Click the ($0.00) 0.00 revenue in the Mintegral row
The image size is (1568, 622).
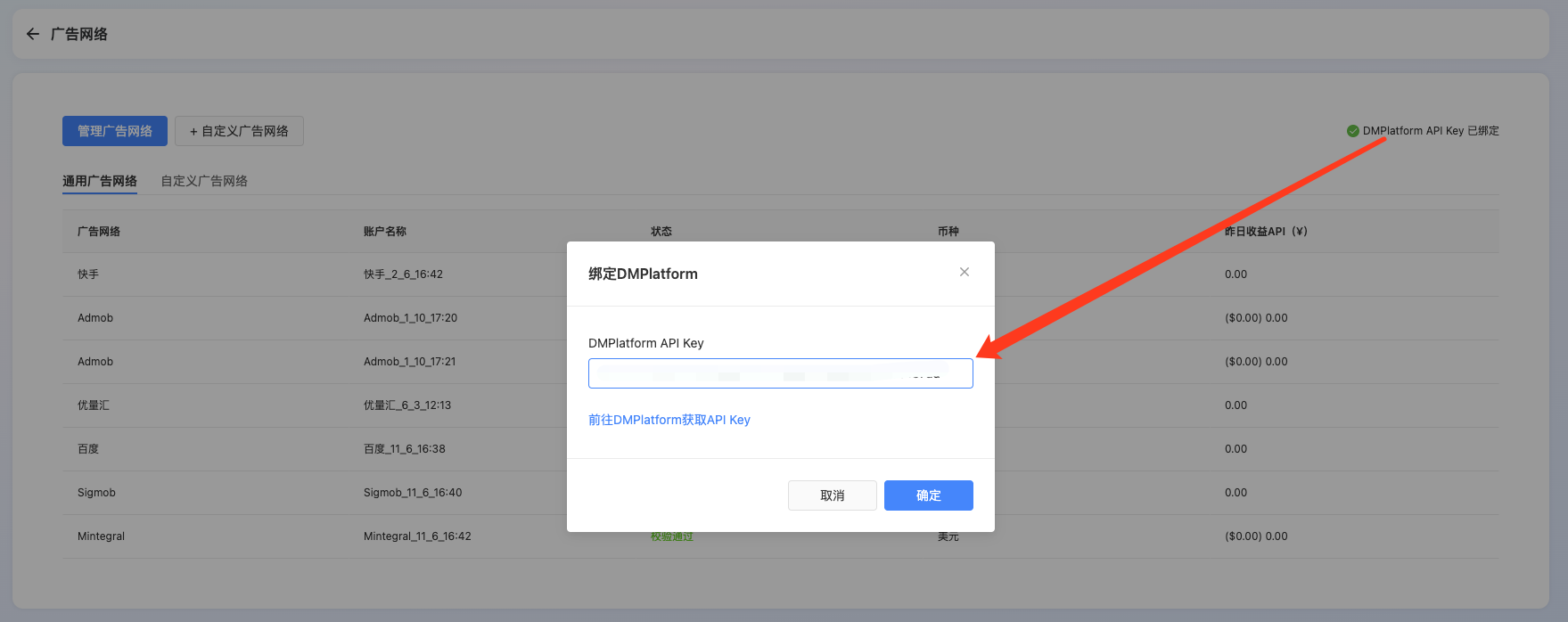click(x=1256, y=536)
